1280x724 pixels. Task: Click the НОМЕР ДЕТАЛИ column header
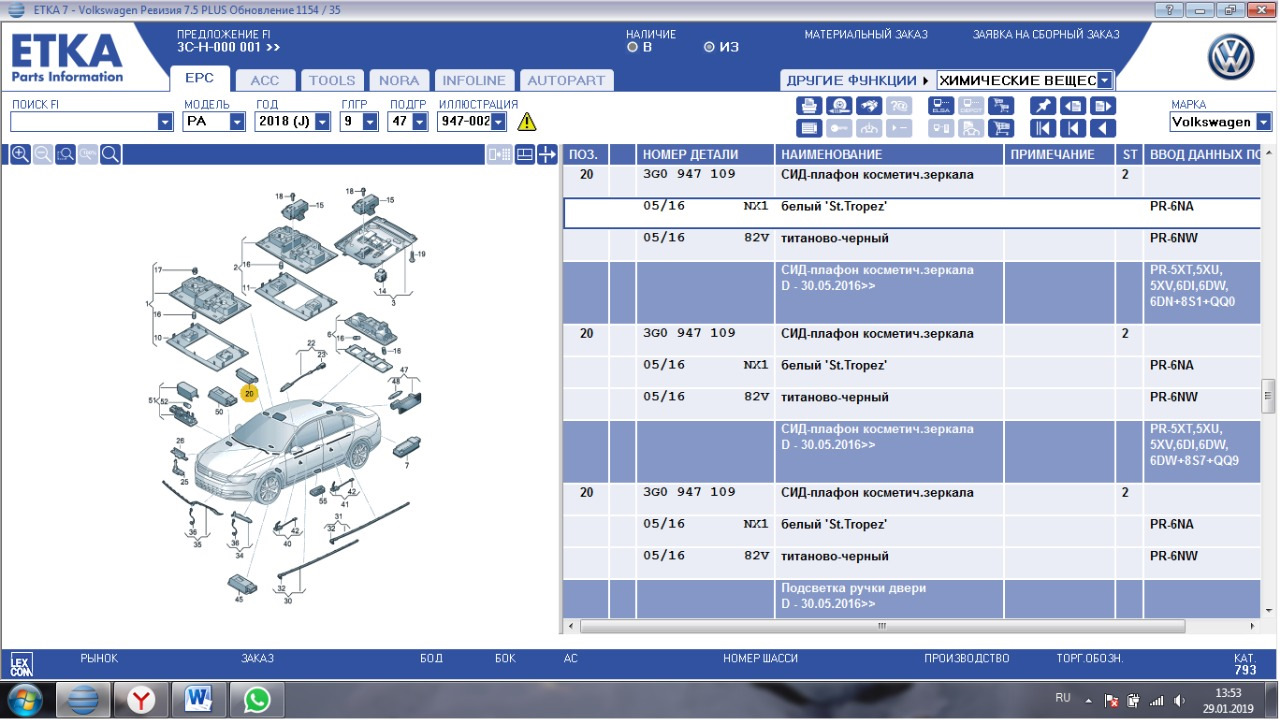pyautogui.click(x=705, y=154)
